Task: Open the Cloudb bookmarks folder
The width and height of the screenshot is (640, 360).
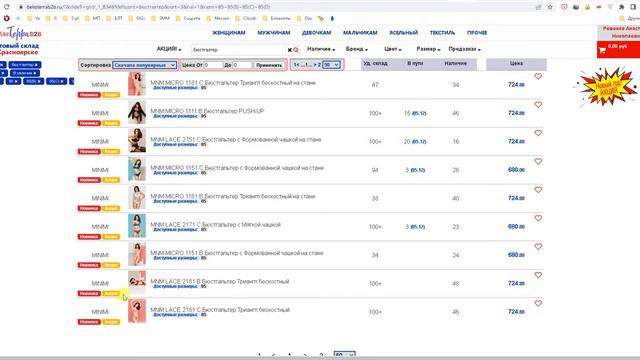Action: (246, 18)
